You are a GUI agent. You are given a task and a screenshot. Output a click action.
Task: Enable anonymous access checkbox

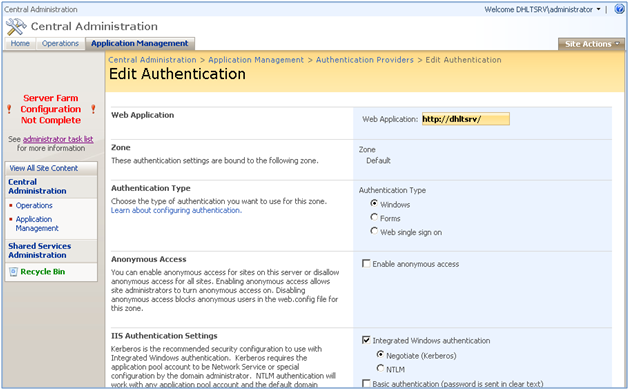pos(366,263)
